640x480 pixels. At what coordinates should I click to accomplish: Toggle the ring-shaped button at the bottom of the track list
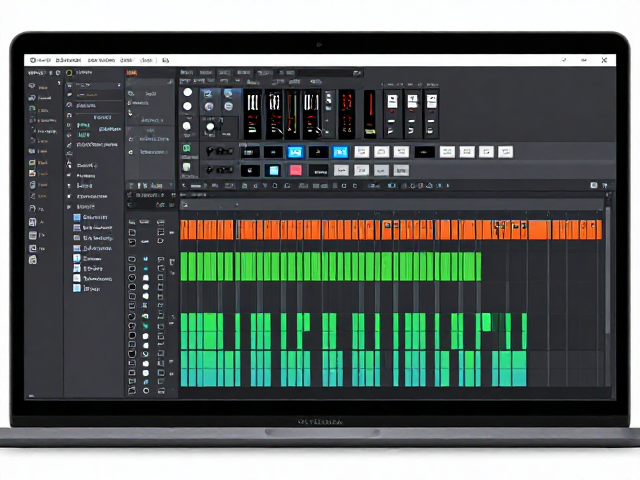tap(146, 391)
